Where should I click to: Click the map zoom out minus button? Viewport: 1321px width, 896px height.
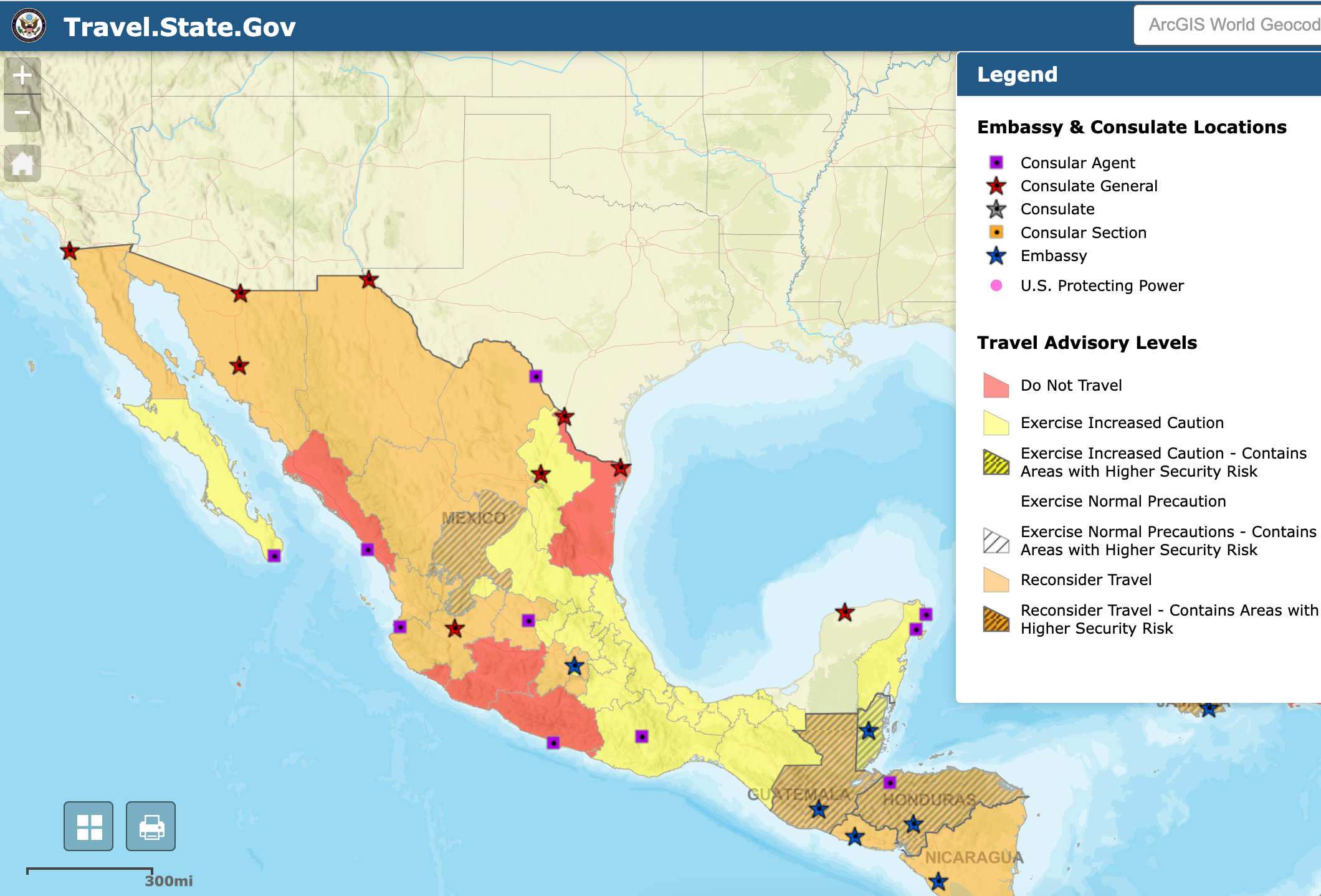(x=22, y=113)
